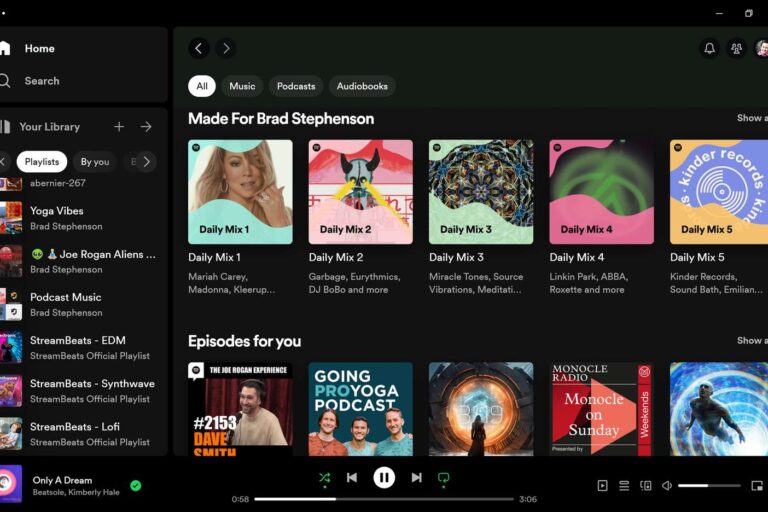The image size is (768, 512).
Task: Open the play queue
Action: 624,486
